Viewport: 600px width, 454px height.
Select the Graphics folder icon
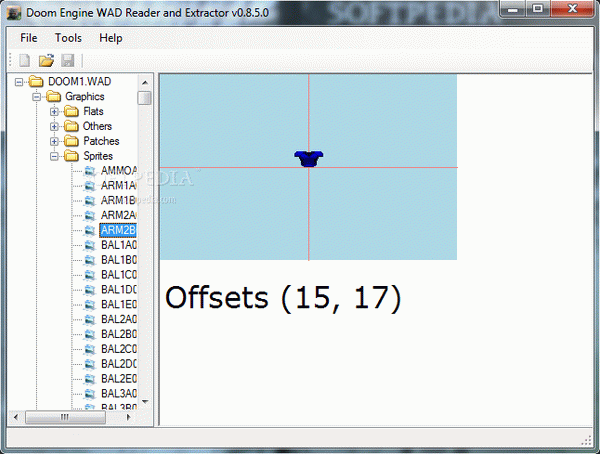click(x=54, y=96)
